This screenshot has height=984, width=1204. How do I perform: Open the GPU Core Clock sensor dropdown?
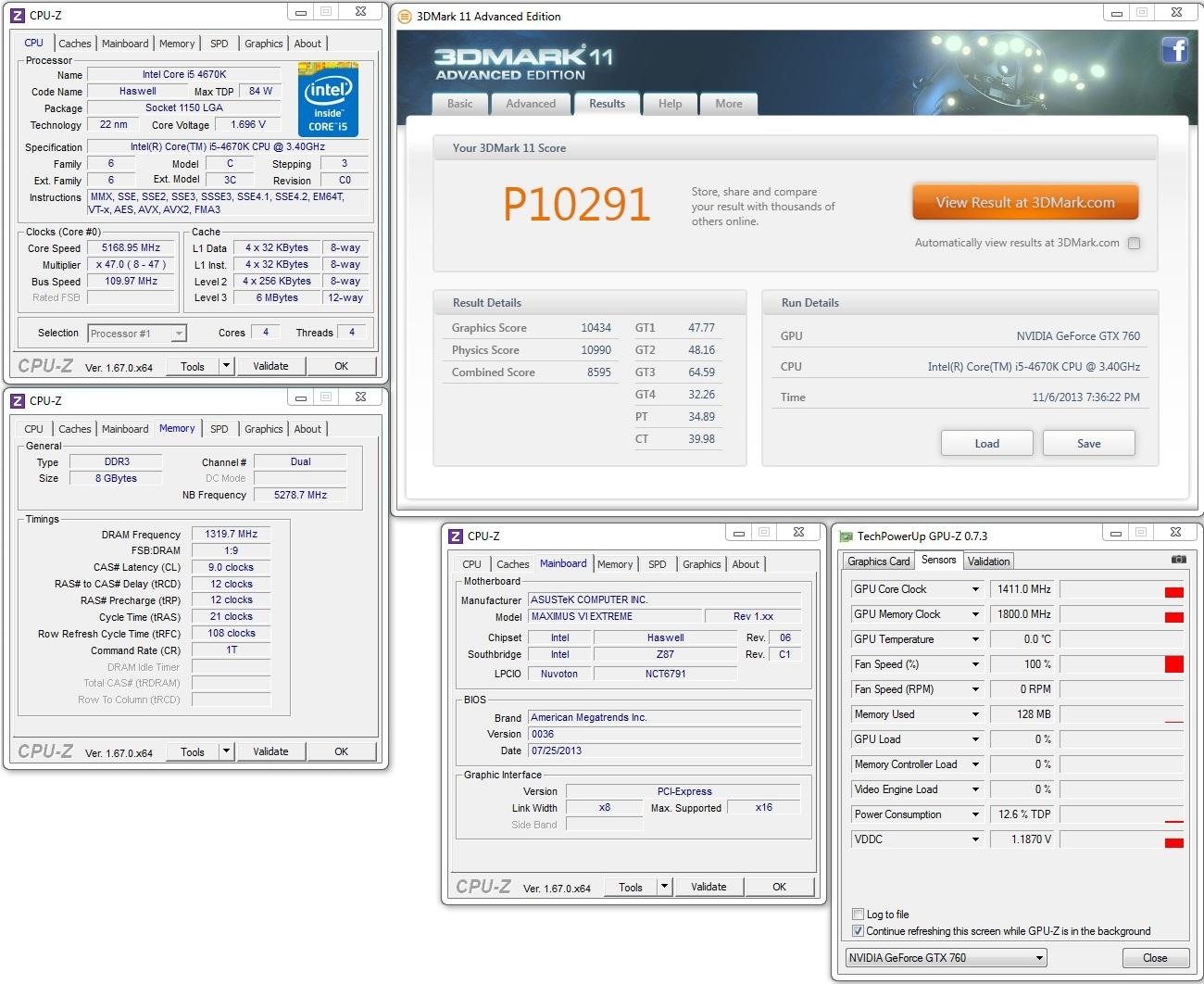pos(975,589)
